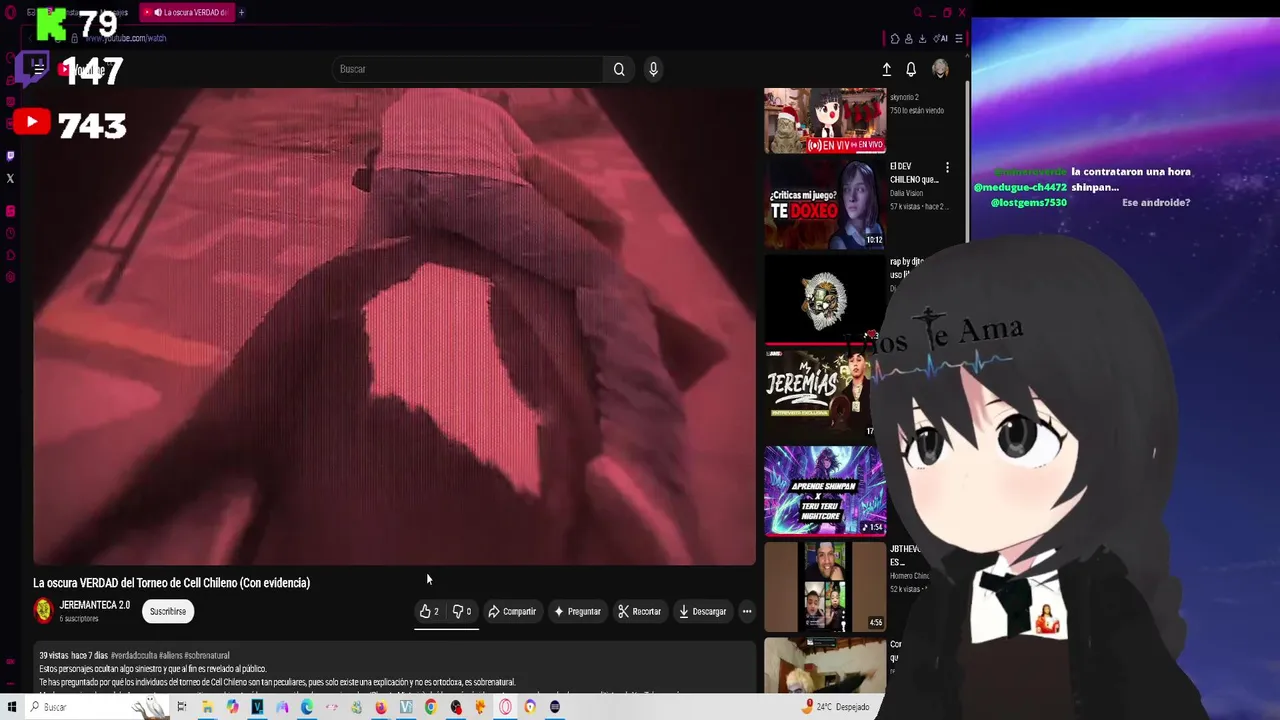Click the Windows taskbar Buscar search box
This screenshot has width=1280, height=720.
pyautogui.click(x=98, y=707)
